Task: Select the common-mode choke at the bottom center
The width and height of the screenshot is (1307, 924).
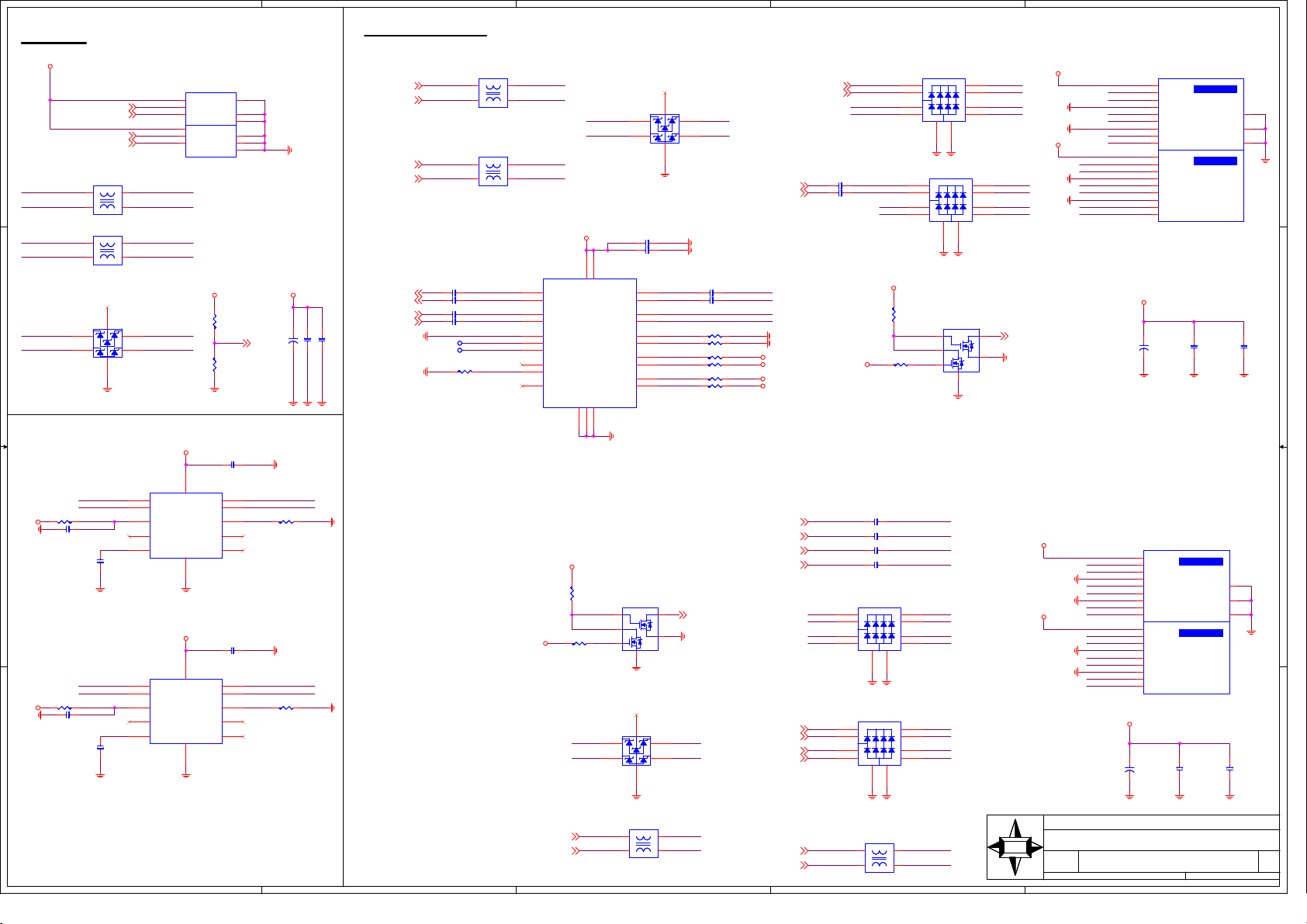Action: (x=643, y=843)
